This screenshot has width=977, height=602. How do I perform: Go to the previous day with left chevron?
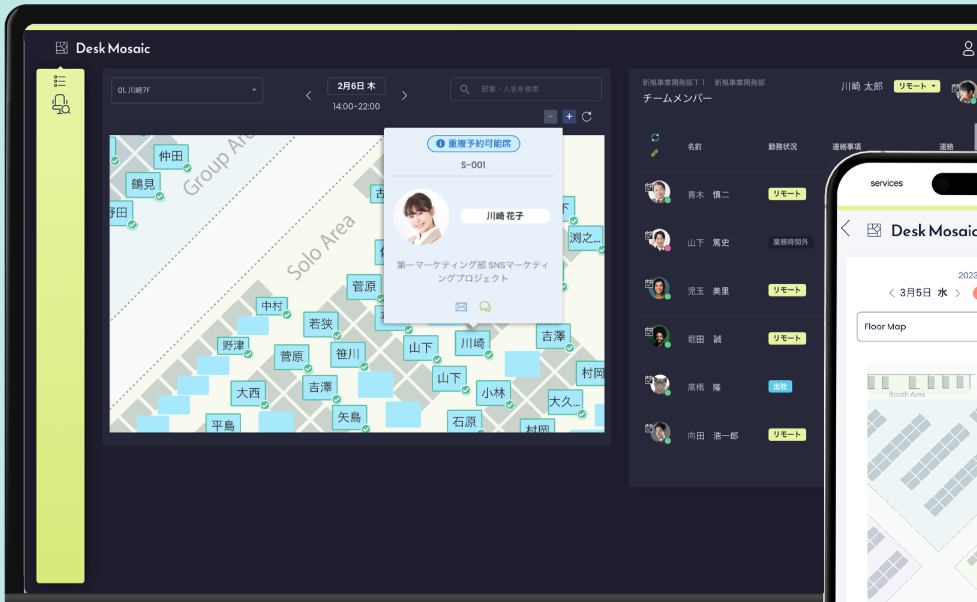click(308, 96)
